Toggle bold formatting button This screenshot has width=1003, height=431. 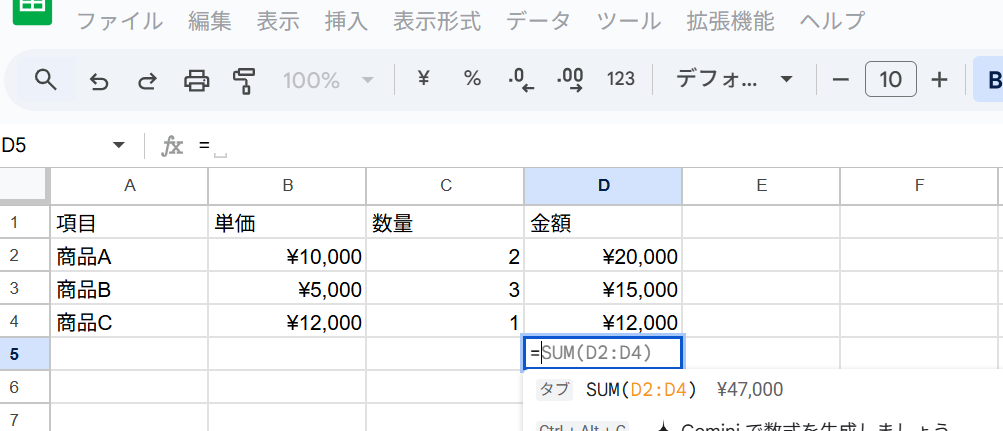992,80
